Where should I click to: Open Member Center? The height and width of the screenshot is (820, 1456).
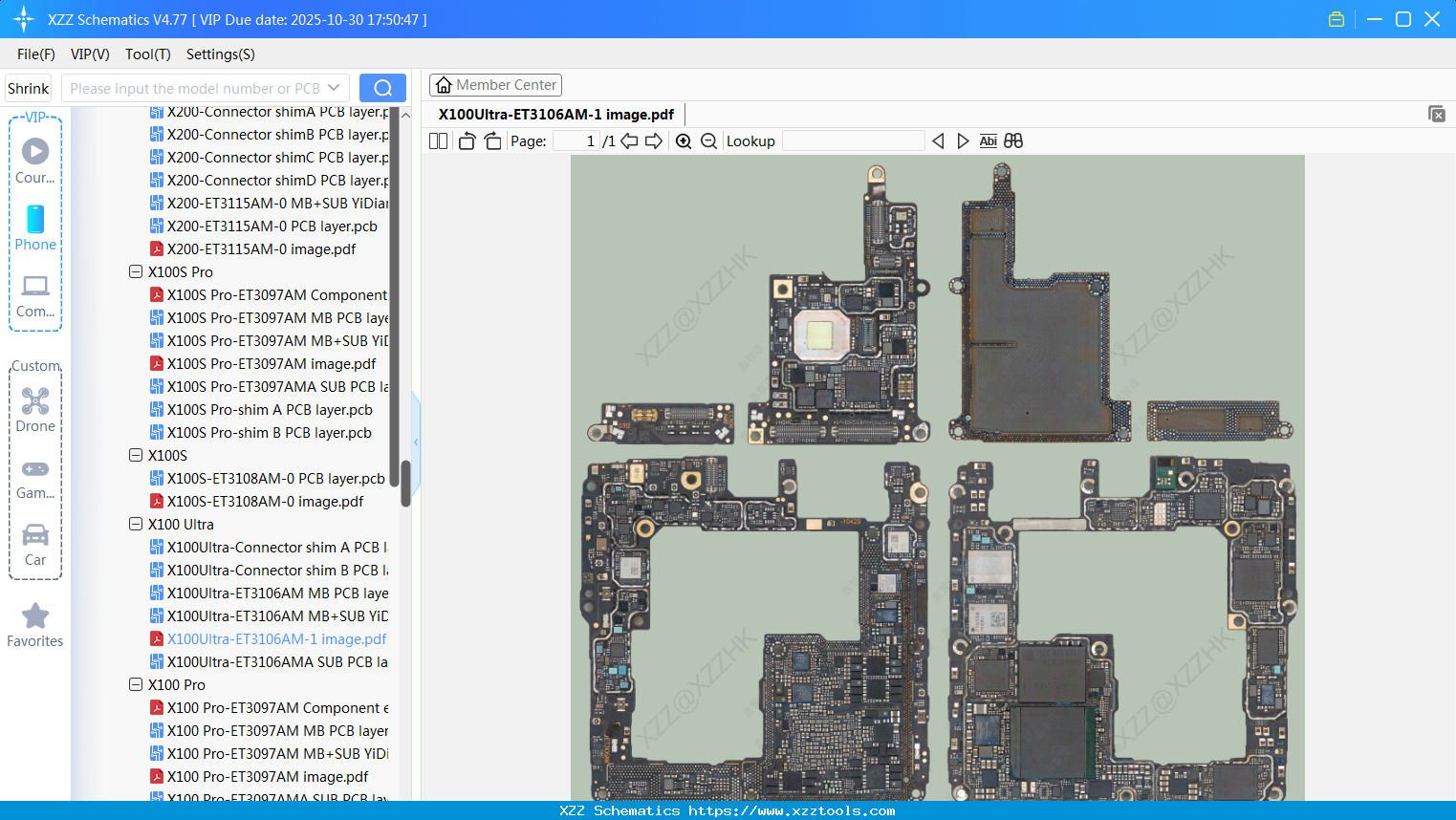pos(495,85)
